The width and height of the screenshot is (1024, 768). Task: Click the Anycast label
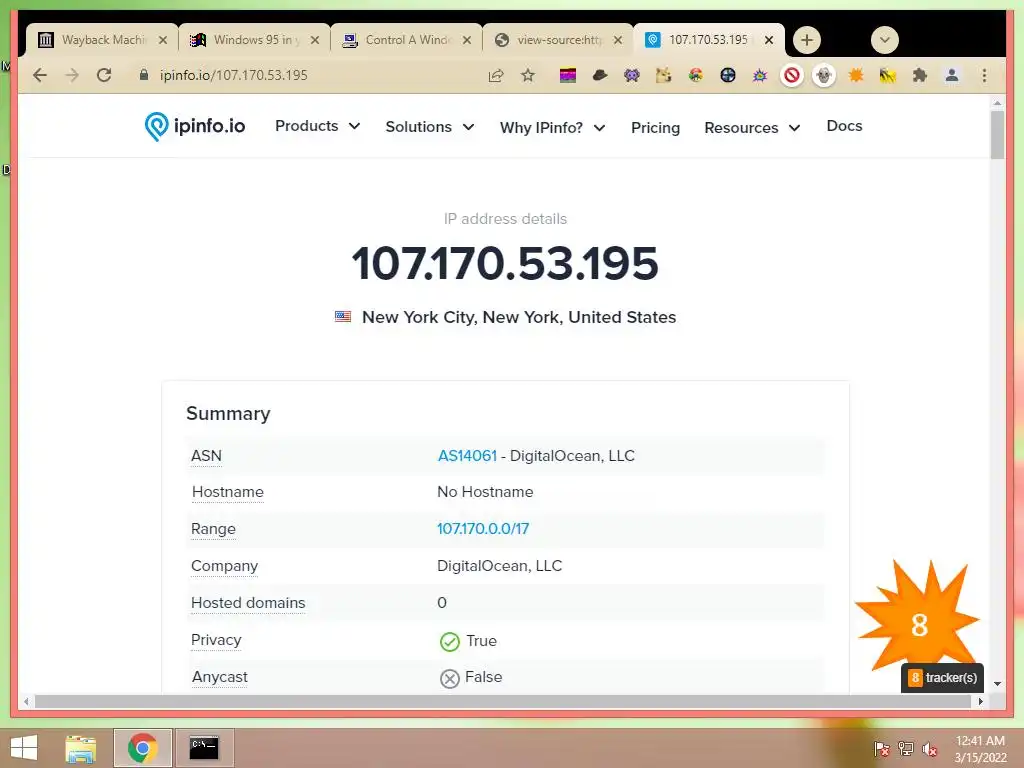coord(219,677)
